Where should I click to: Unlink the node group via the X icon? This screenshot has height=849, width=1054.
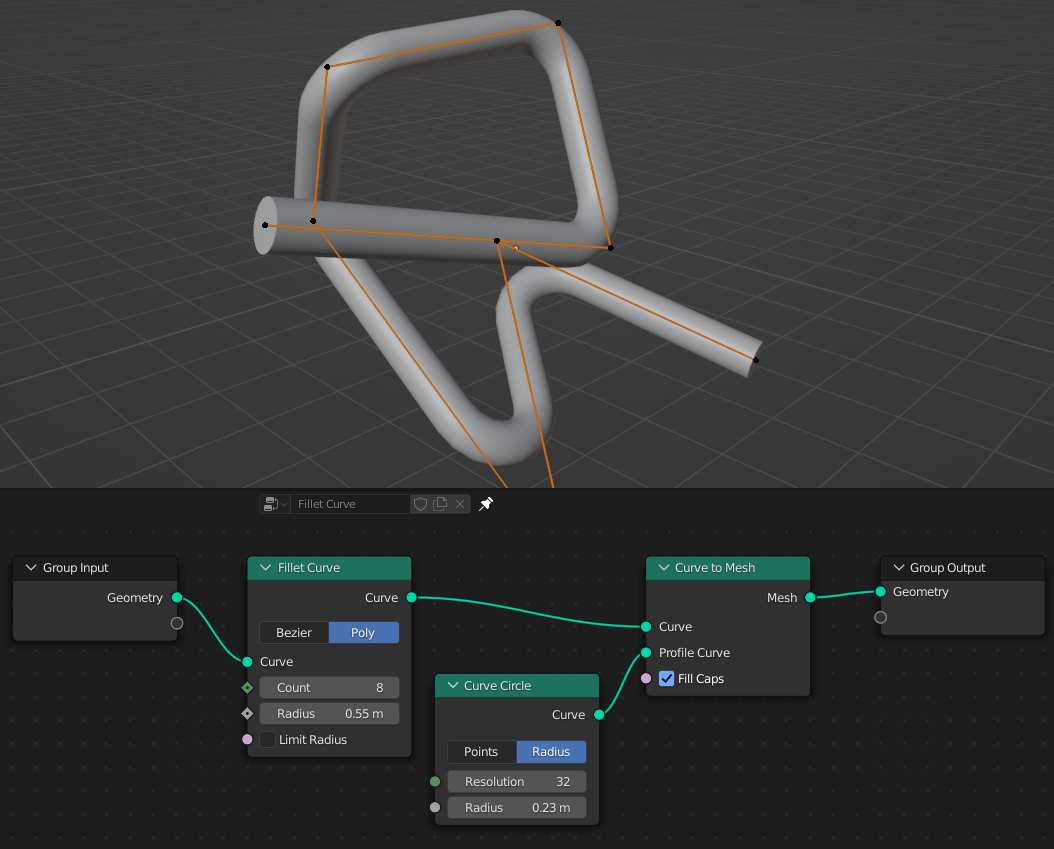tap(459, 504)
